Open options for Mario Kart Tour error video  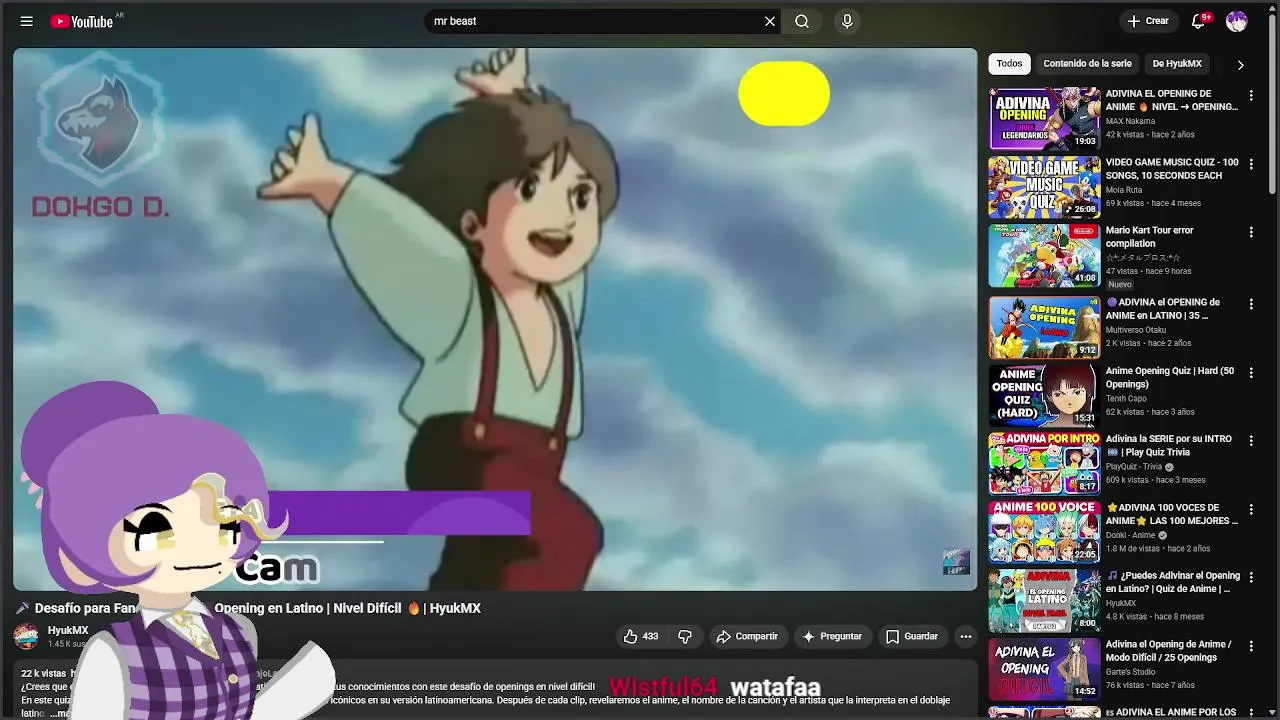[1251, 232]
